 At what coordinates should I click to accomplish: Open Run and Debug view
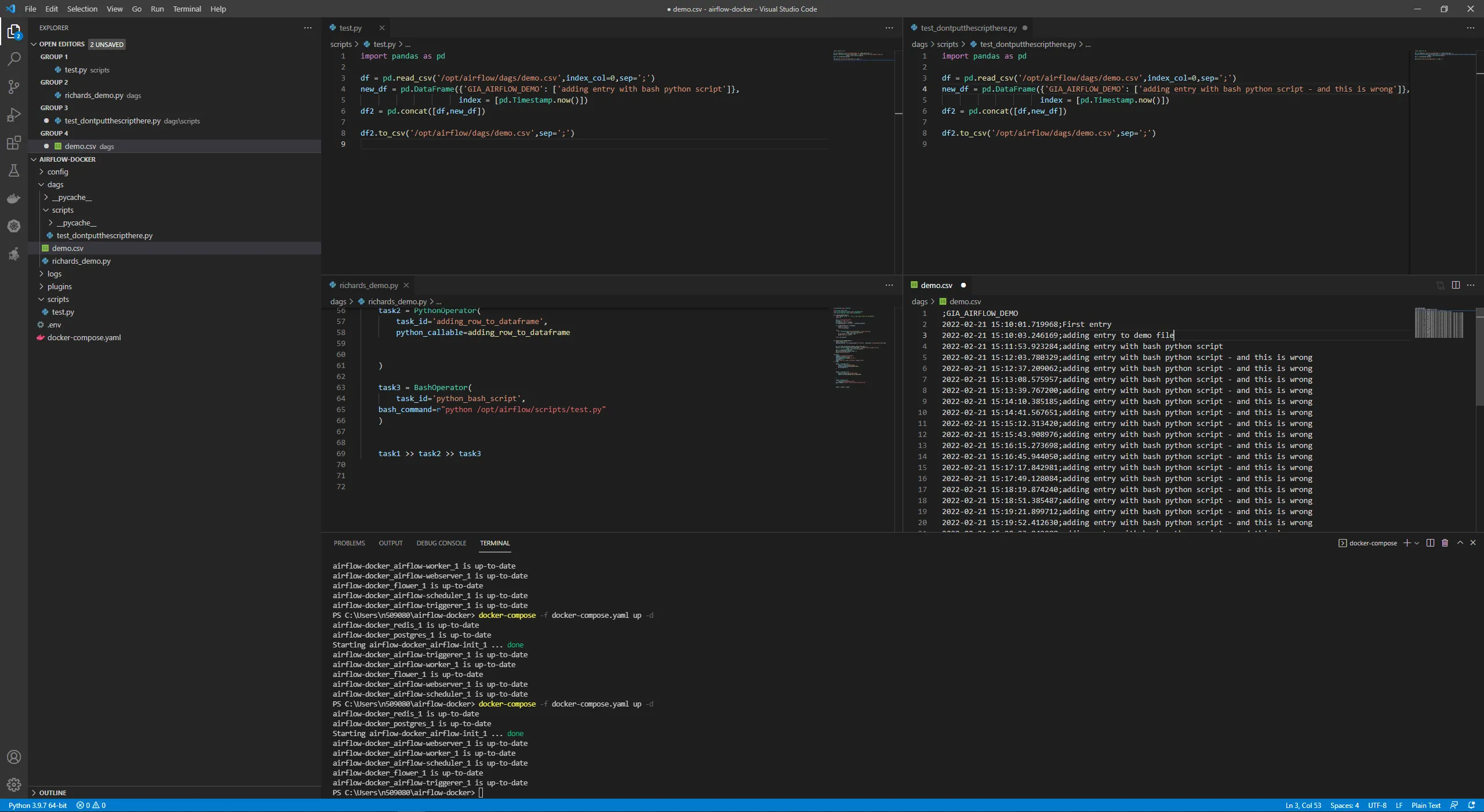pyautogui.click(x=14, y=115)
